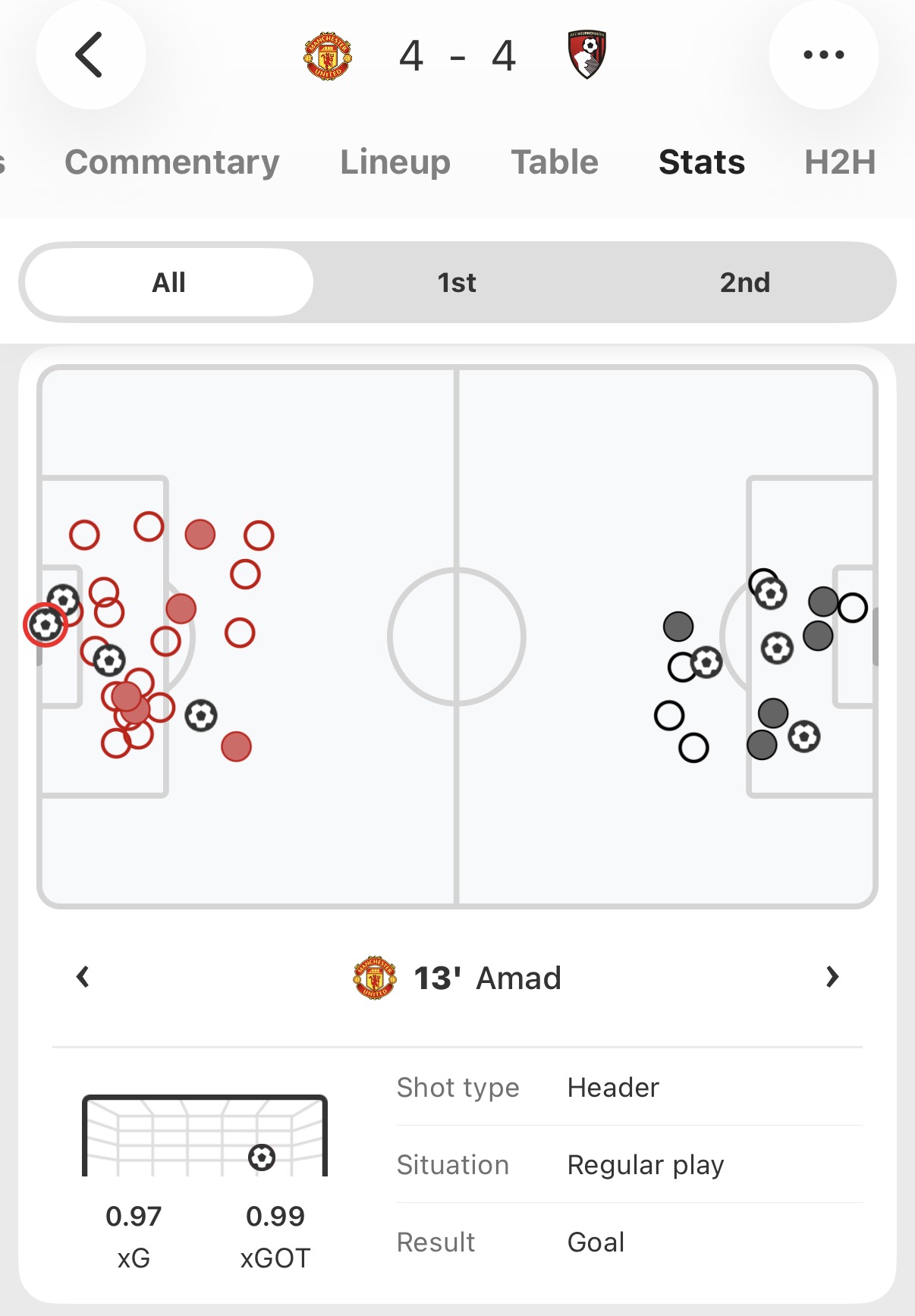Tap the Manchester United crest in header
This screenshot has width=915, height=1316.
(328, 55)
